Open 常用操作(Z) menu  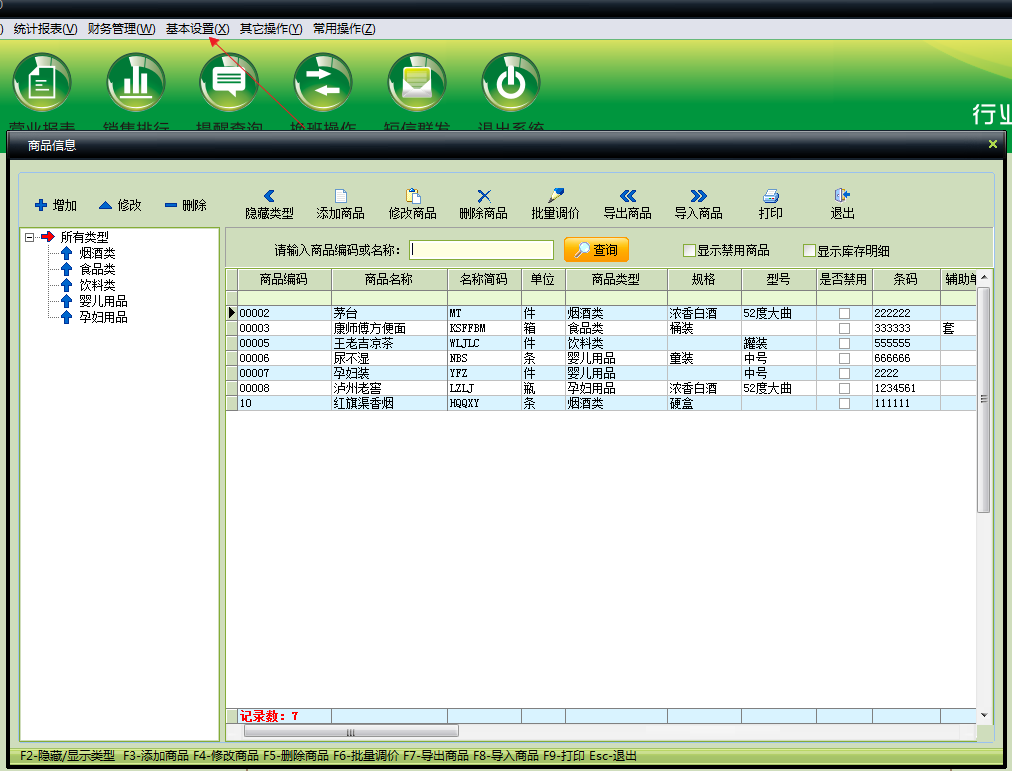coord(344,29)
